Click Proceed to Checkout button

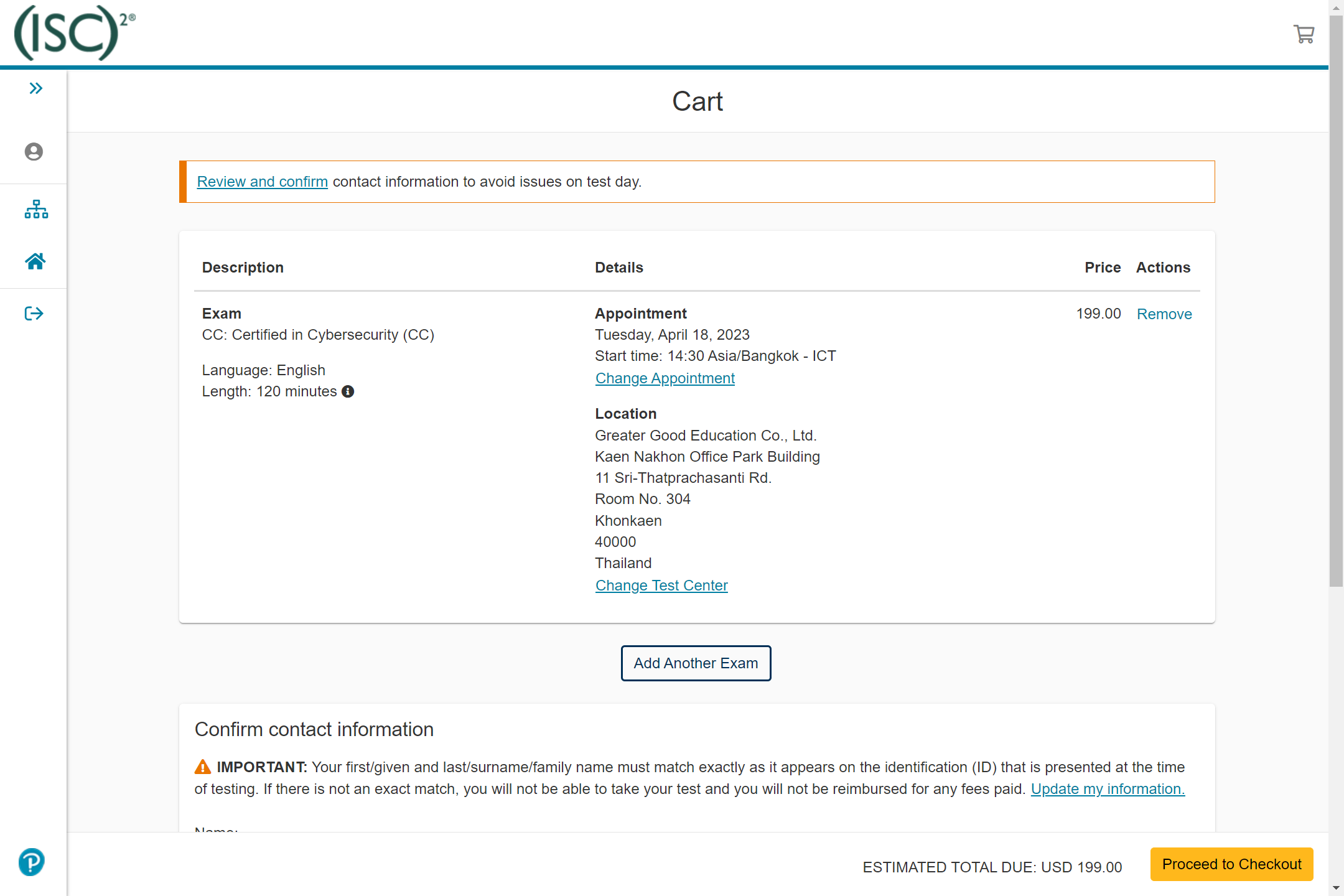tap(1231, 864)
